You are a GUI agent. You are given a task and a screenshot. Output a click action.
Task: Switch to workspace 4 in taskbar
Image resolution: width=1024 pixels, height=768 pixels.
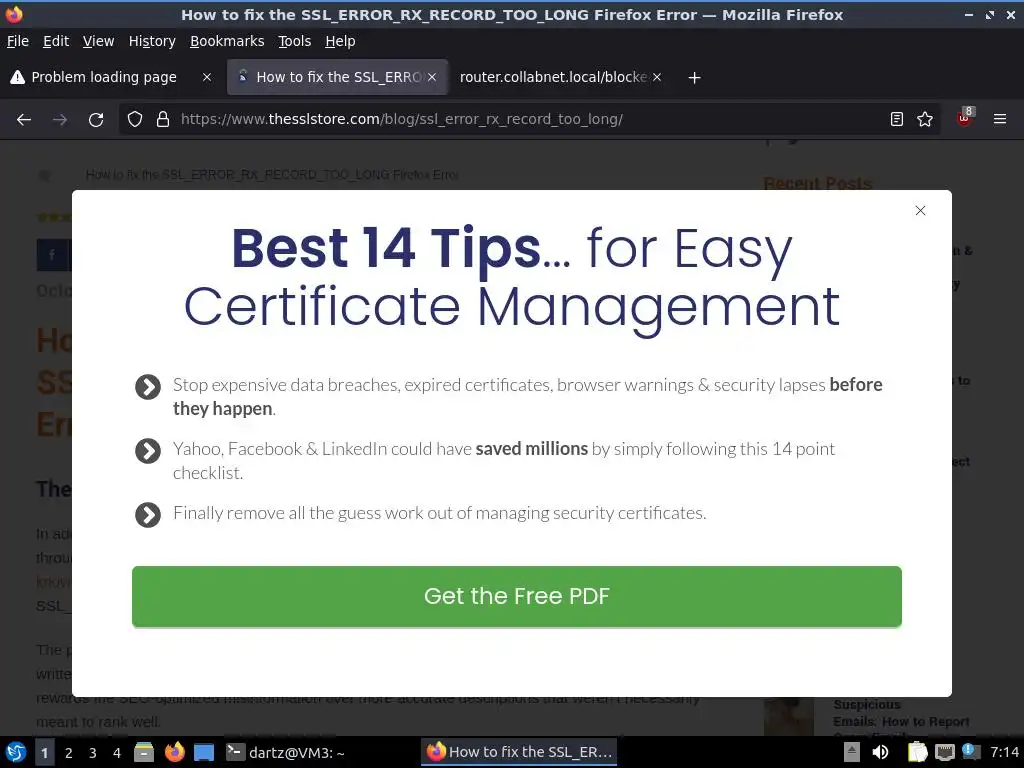coord(117,753)
